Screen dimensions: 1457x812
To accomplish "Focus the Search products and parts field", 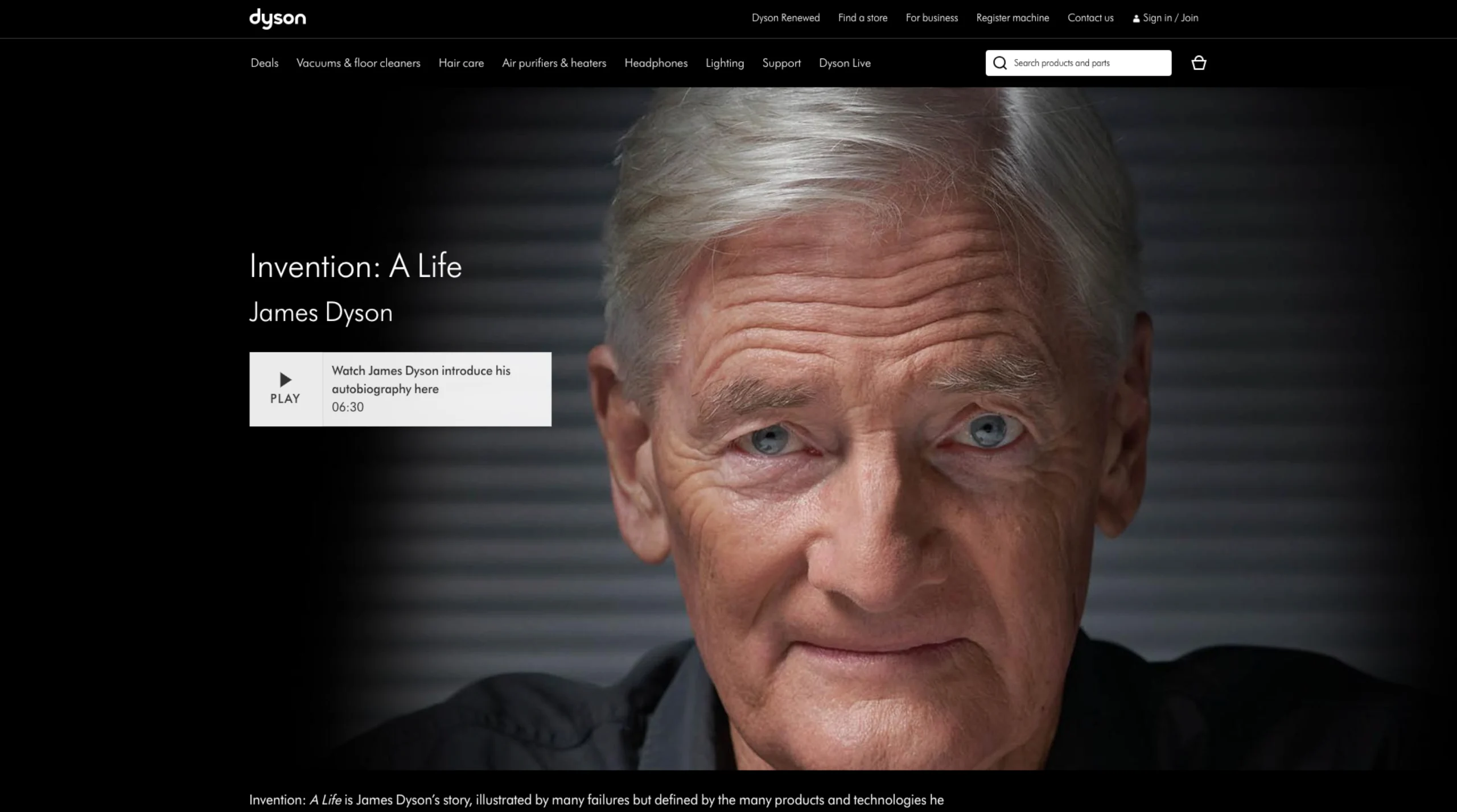I will click(x=1079, y=63).
